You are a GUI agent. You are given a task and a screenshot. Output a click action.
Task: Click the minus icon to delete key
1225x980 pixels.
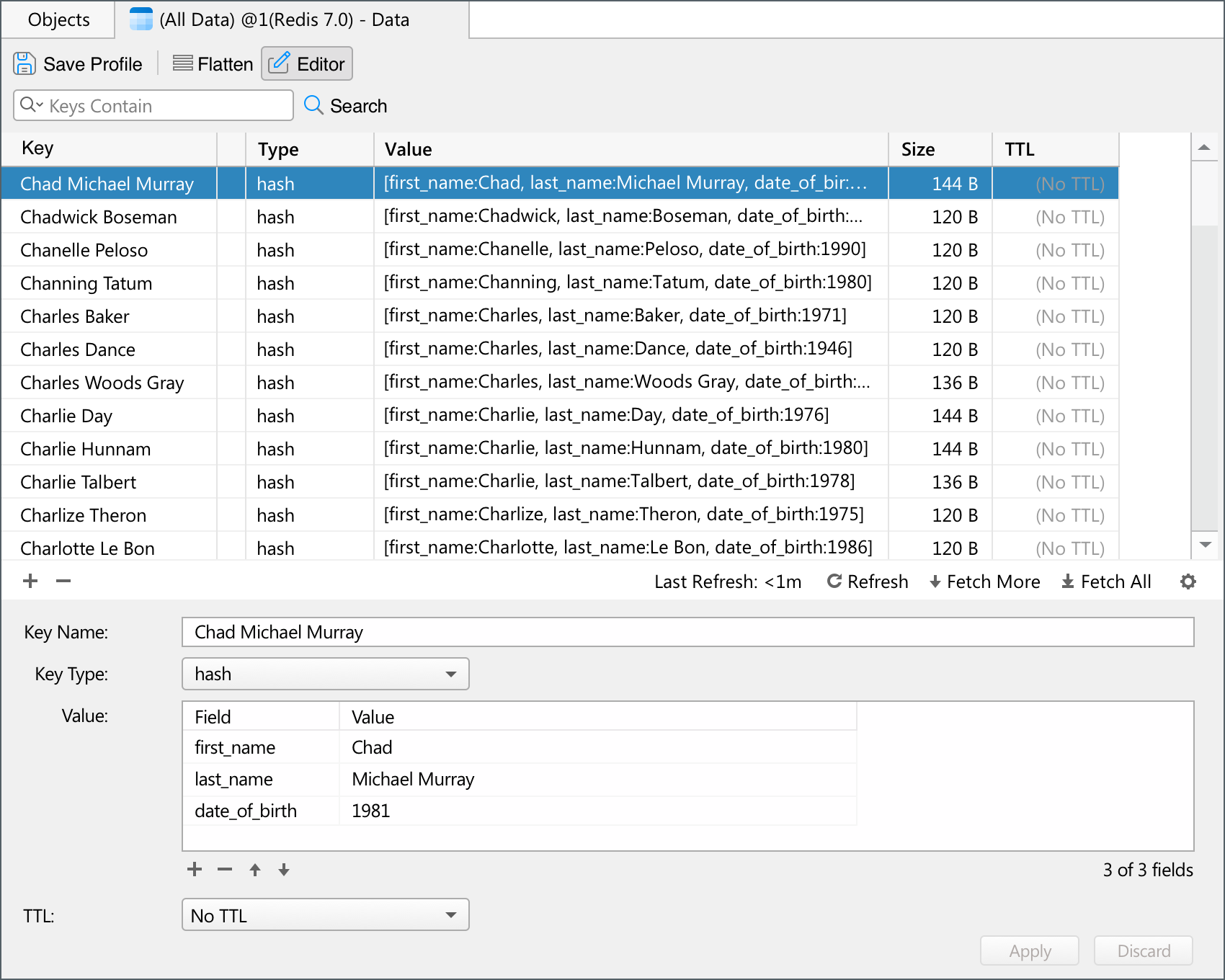63,581
